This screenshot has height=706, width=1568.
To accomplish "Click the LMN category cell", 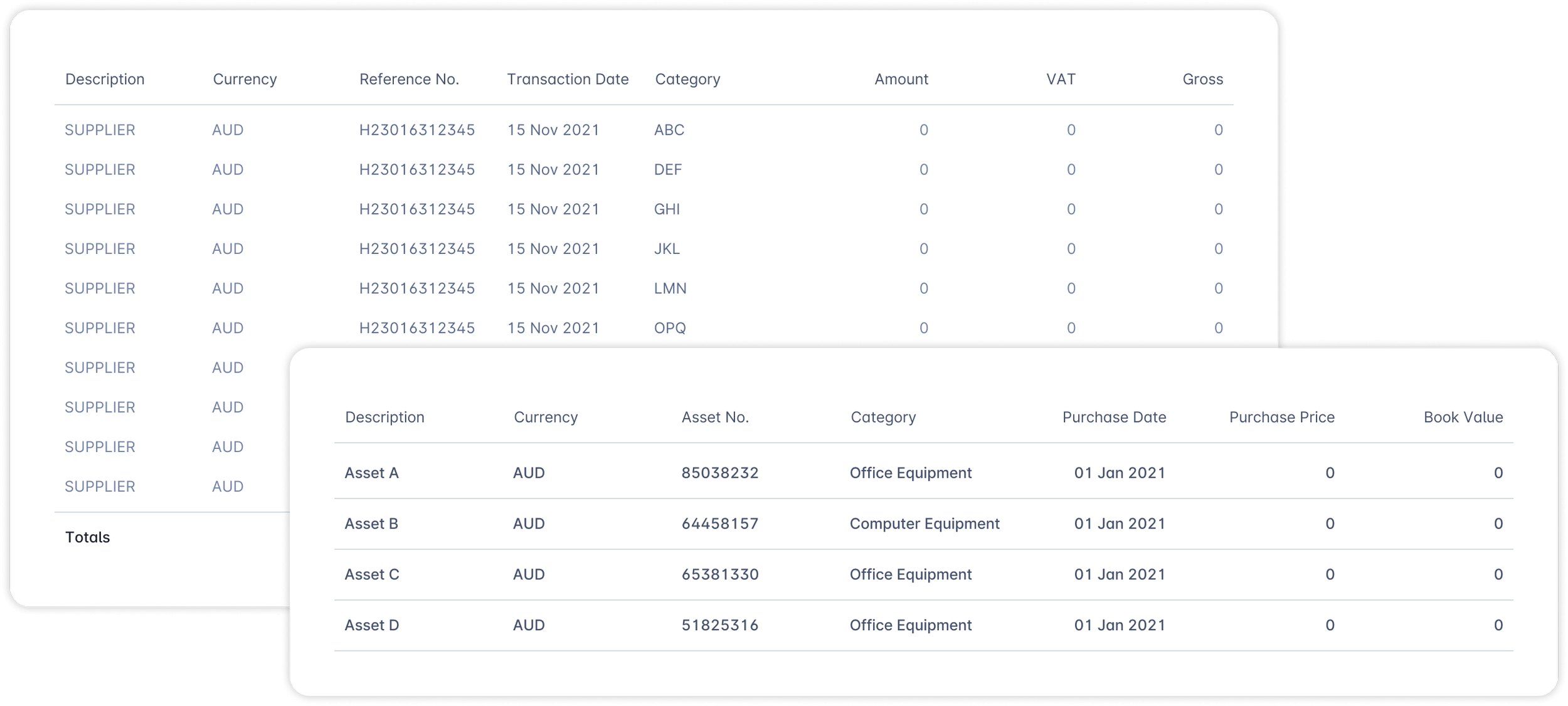I will tap(670, 288).
